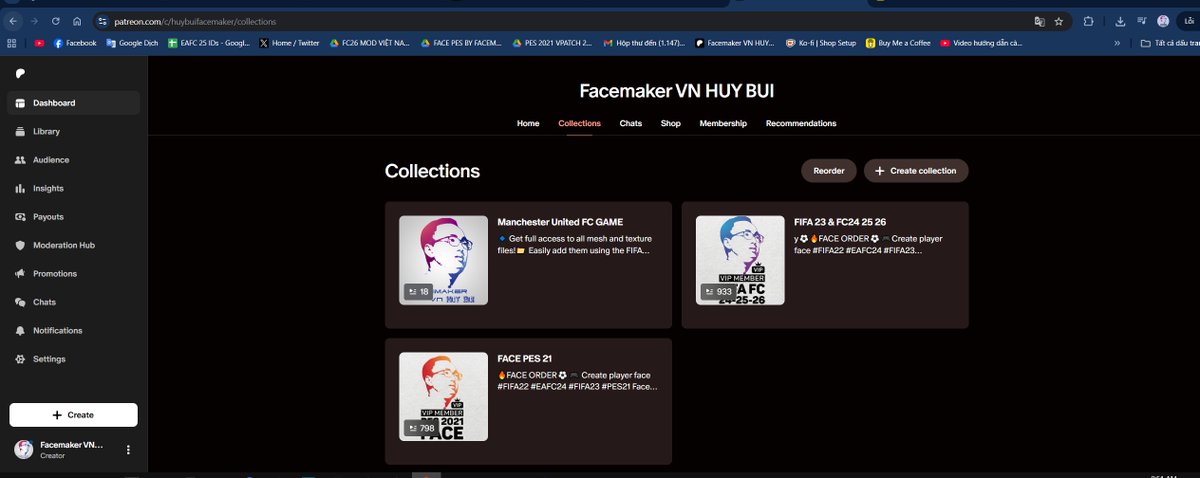
Task: Switch to the Home tab
Action: point(528,123)
